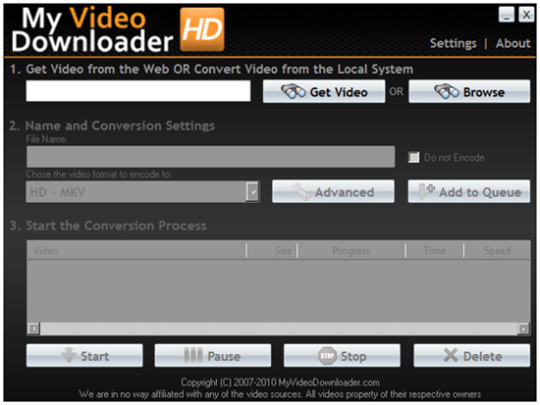540x405 pixels.
Task: Click the wrench icon on Advanced
Action: click(301, 191)
